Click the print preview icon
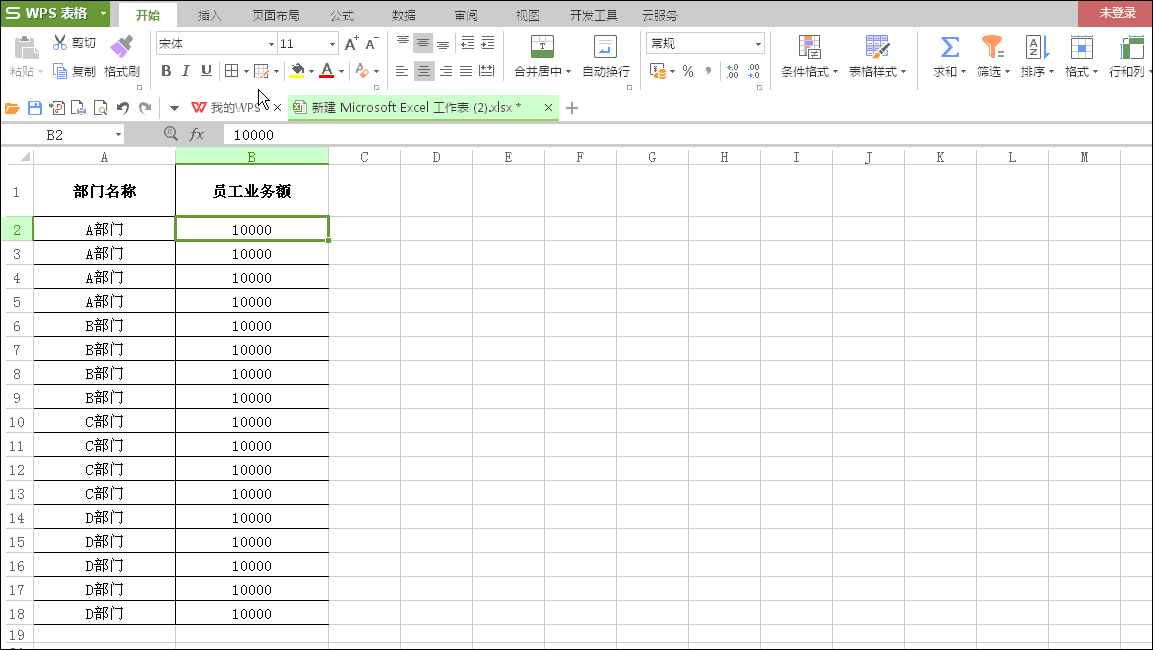1153x650 pixels. click(x=101, y=108)
